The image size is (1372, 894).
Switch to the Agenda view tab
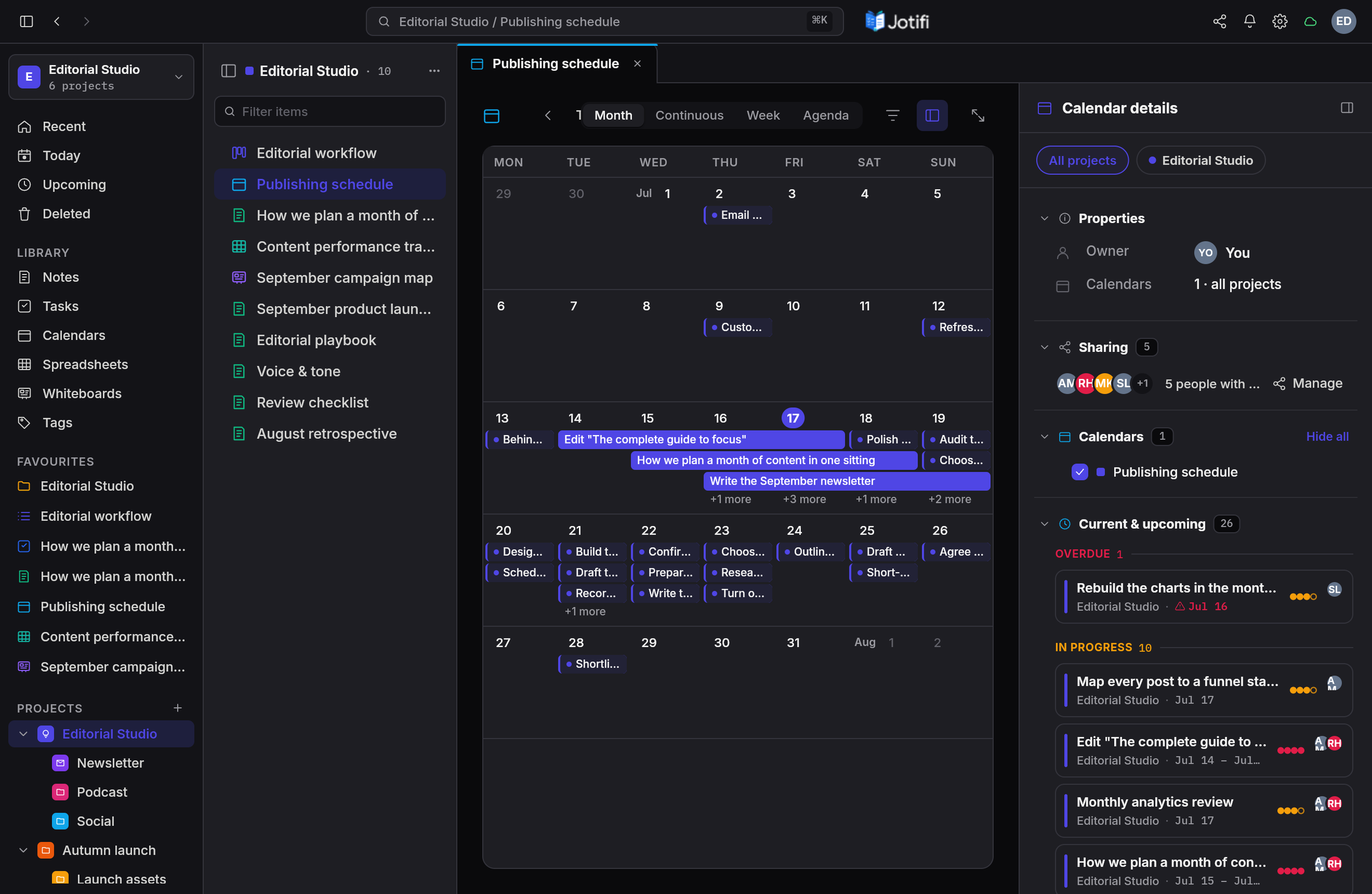click(825, 115)
